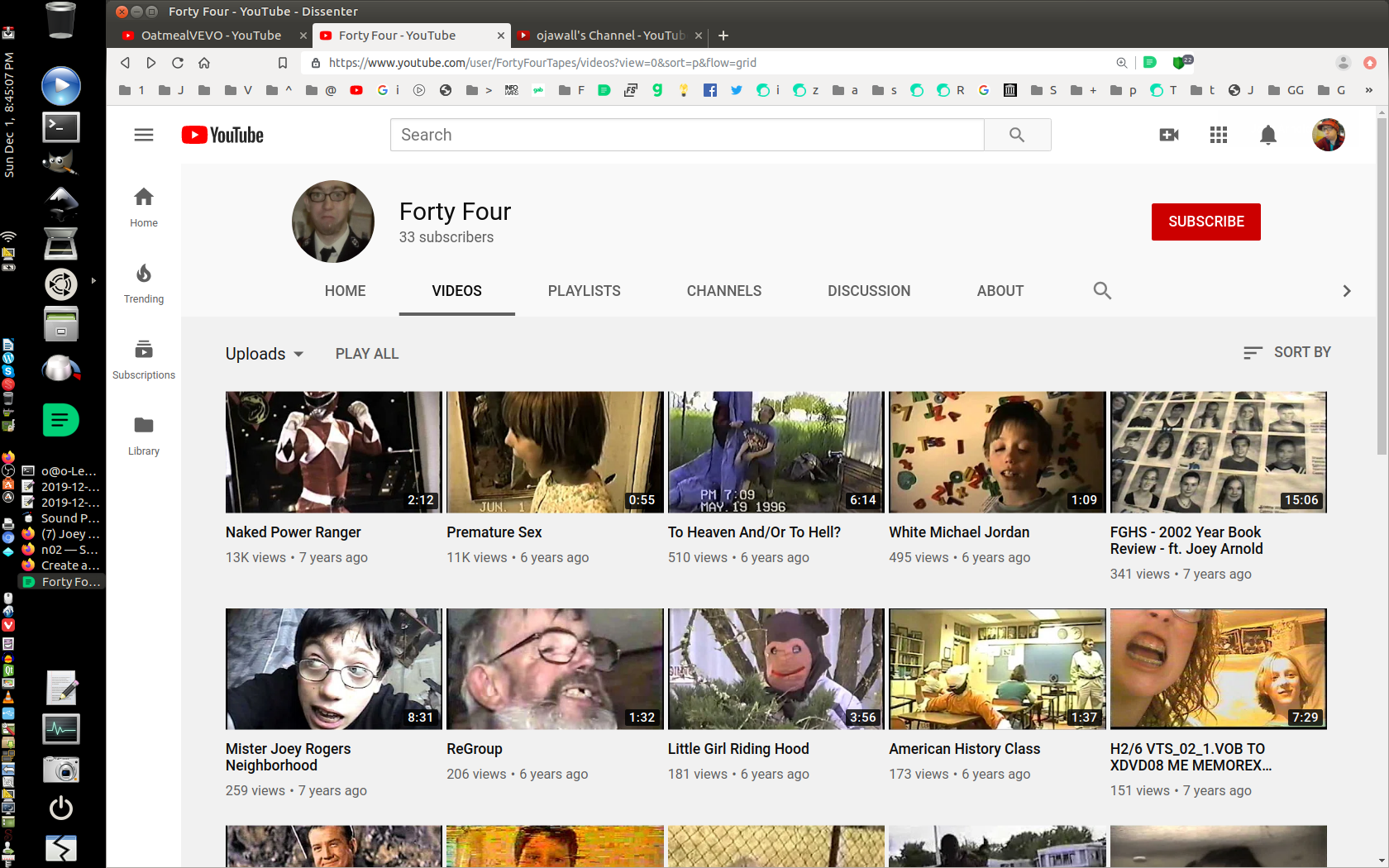
Task: Expand the Uploads dropdown
Action: click(x=265, y=354)
